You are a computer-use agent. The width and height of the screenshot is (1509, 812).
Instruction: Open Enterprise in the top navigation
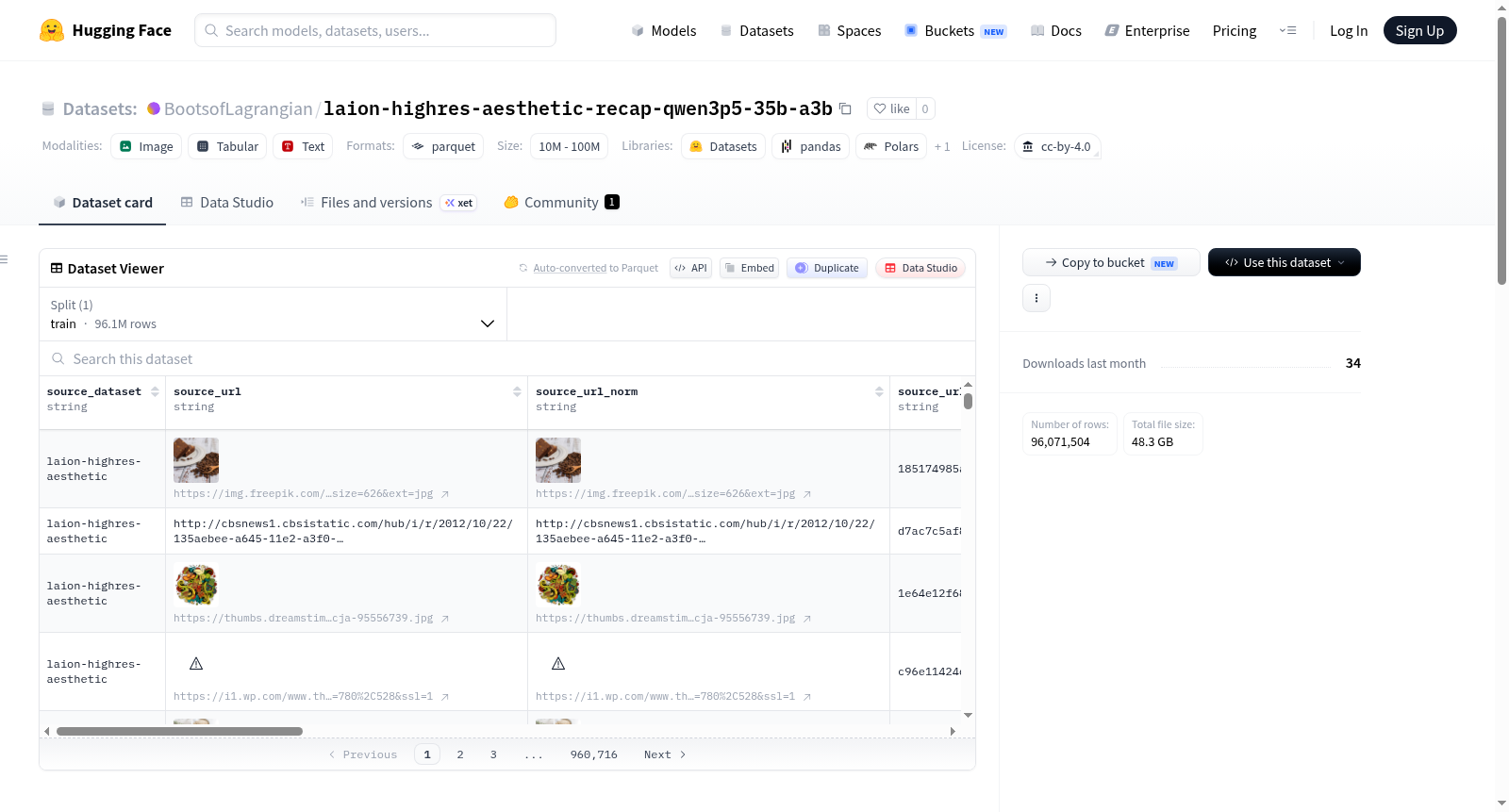pos(1148,30)
